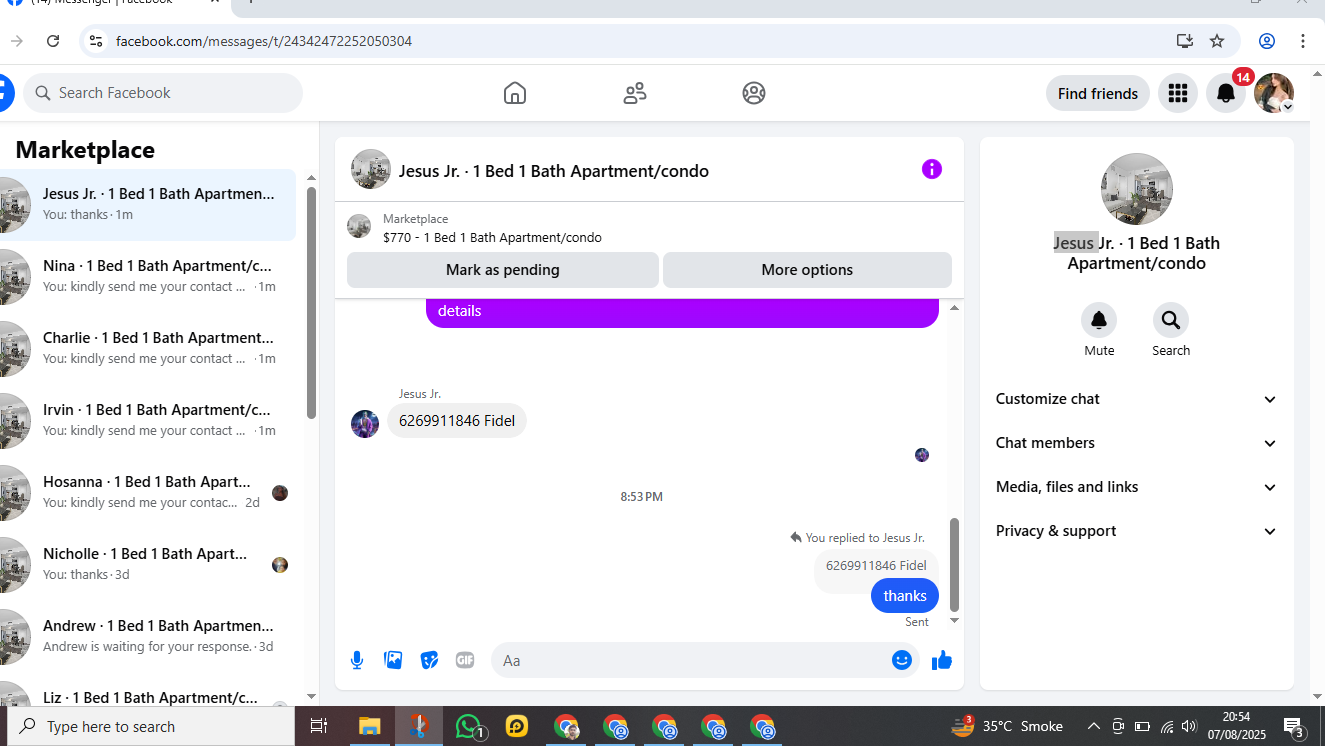Select the Nicholle conversation
The image size is (1325, 746).
pos(148,565)
